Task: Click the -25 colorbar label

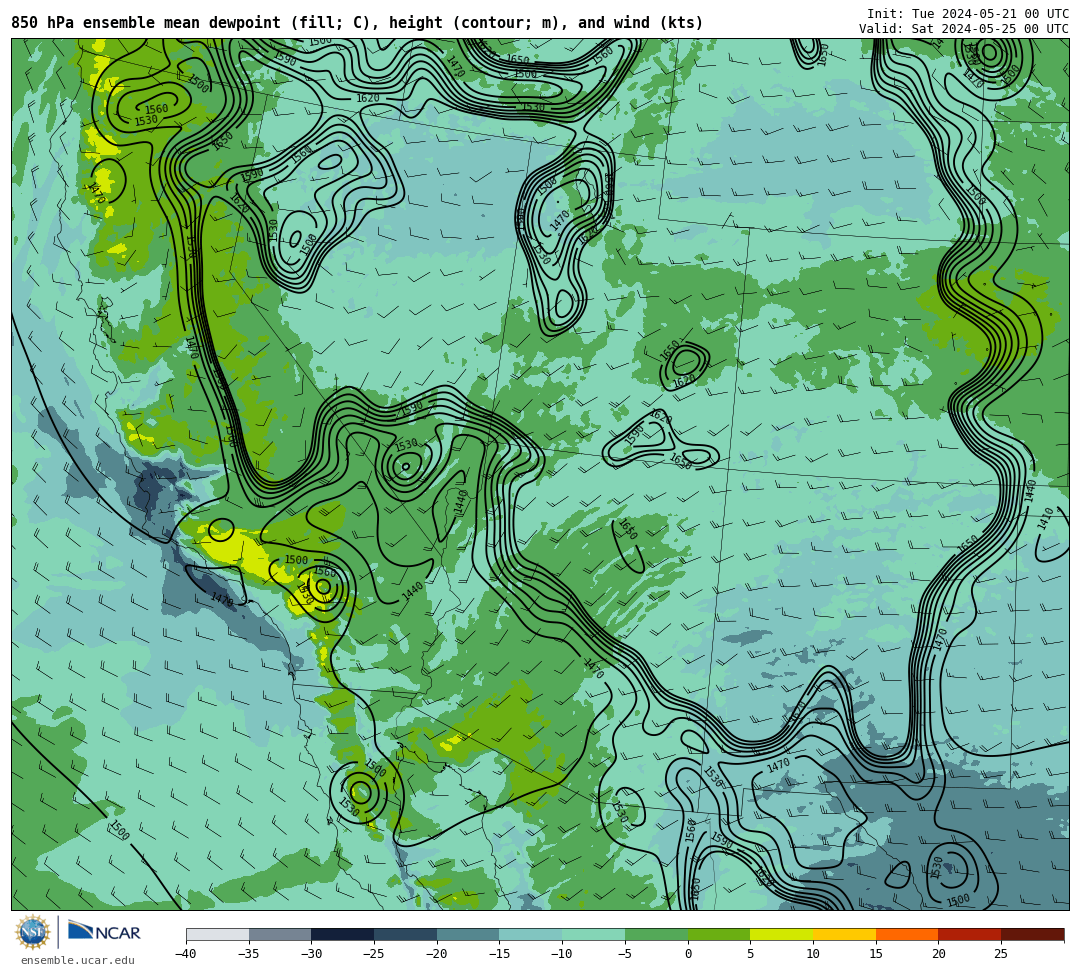Action: [373, 954]
